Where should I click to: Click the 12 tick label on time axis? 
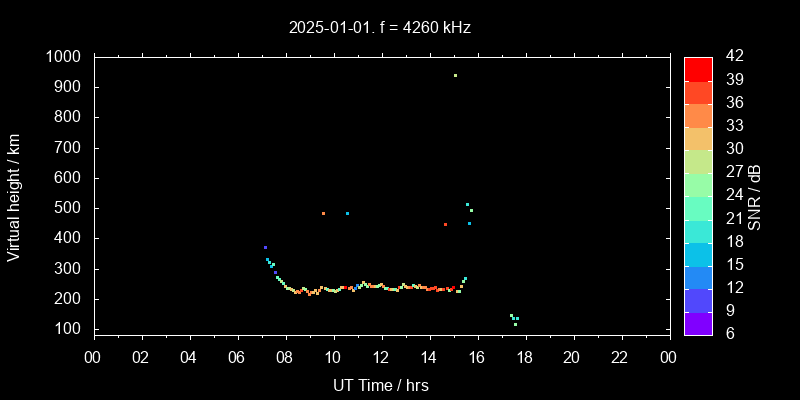[380, 357]
